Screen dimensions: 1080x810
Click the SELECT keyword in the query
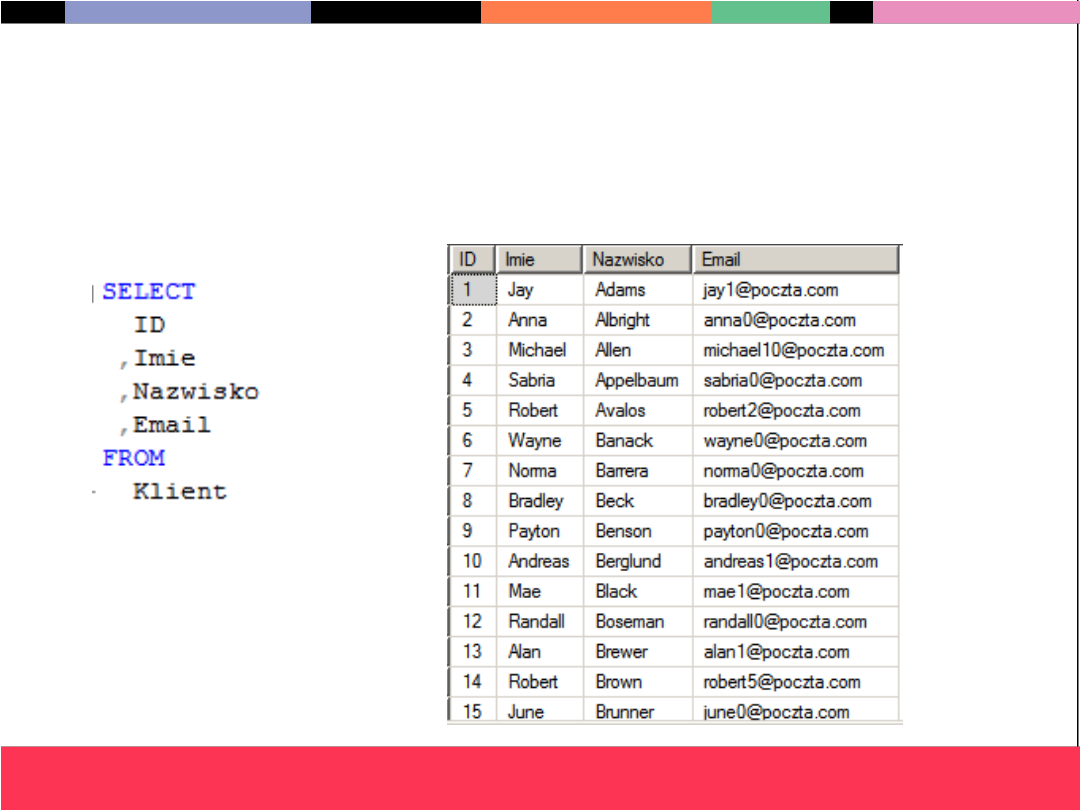[149, 292]
